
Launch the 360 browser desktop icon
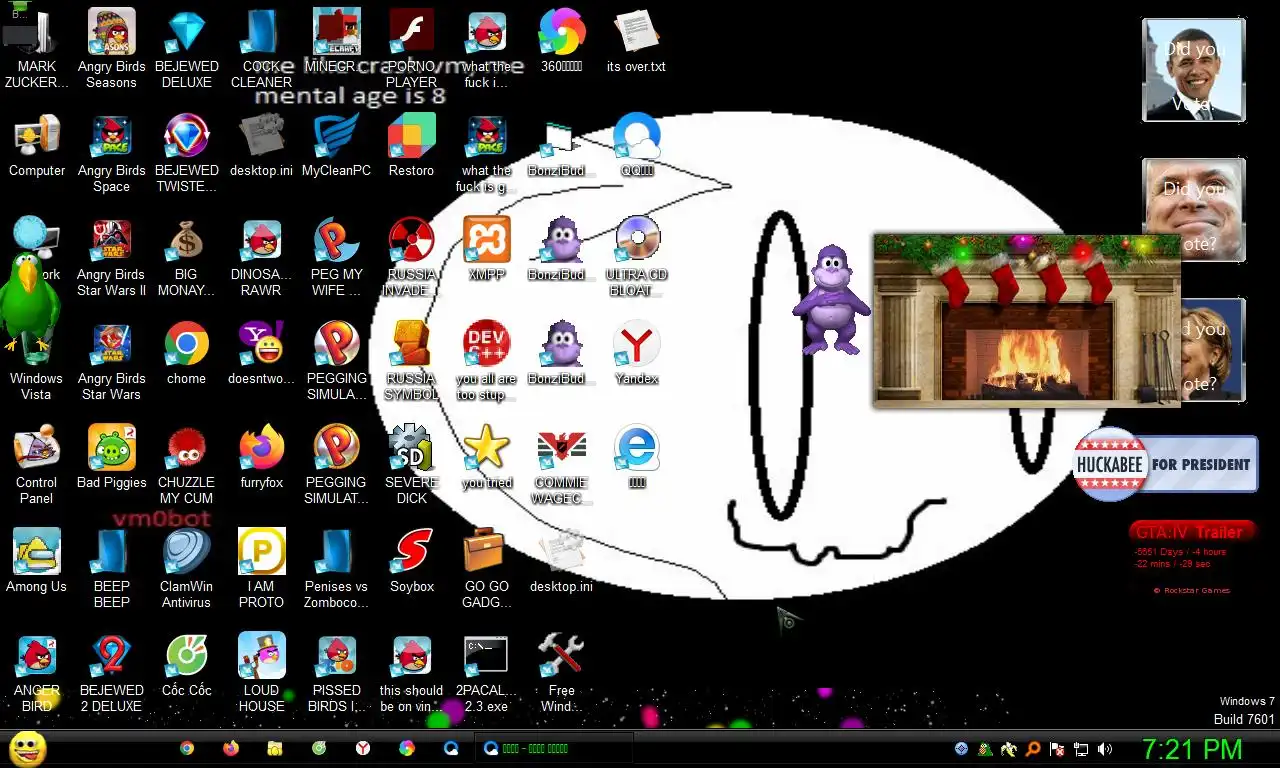(x=561, y=42)
